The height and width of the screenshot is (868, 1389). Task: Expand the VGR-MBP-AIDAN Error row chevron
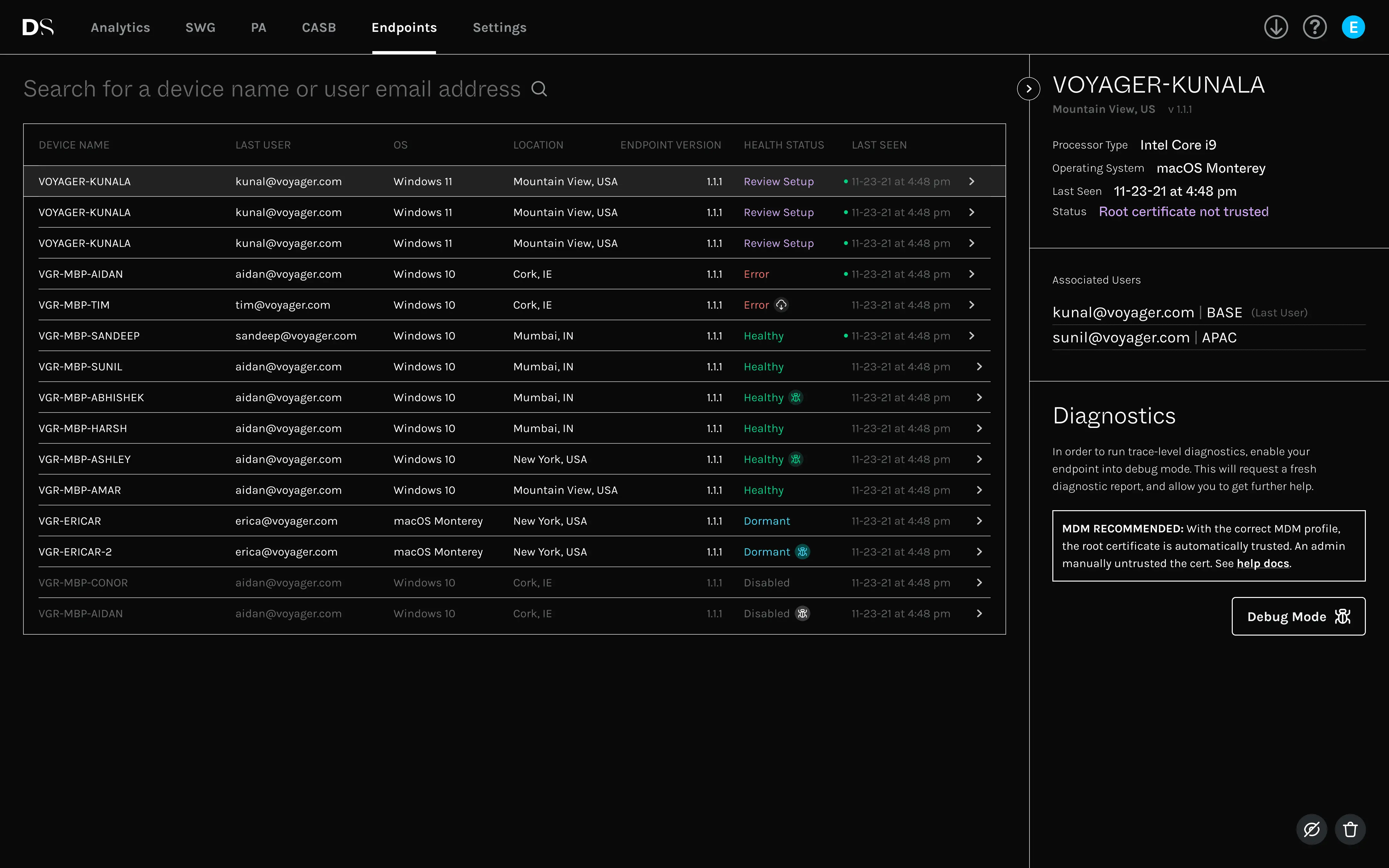tap(972, 274)
